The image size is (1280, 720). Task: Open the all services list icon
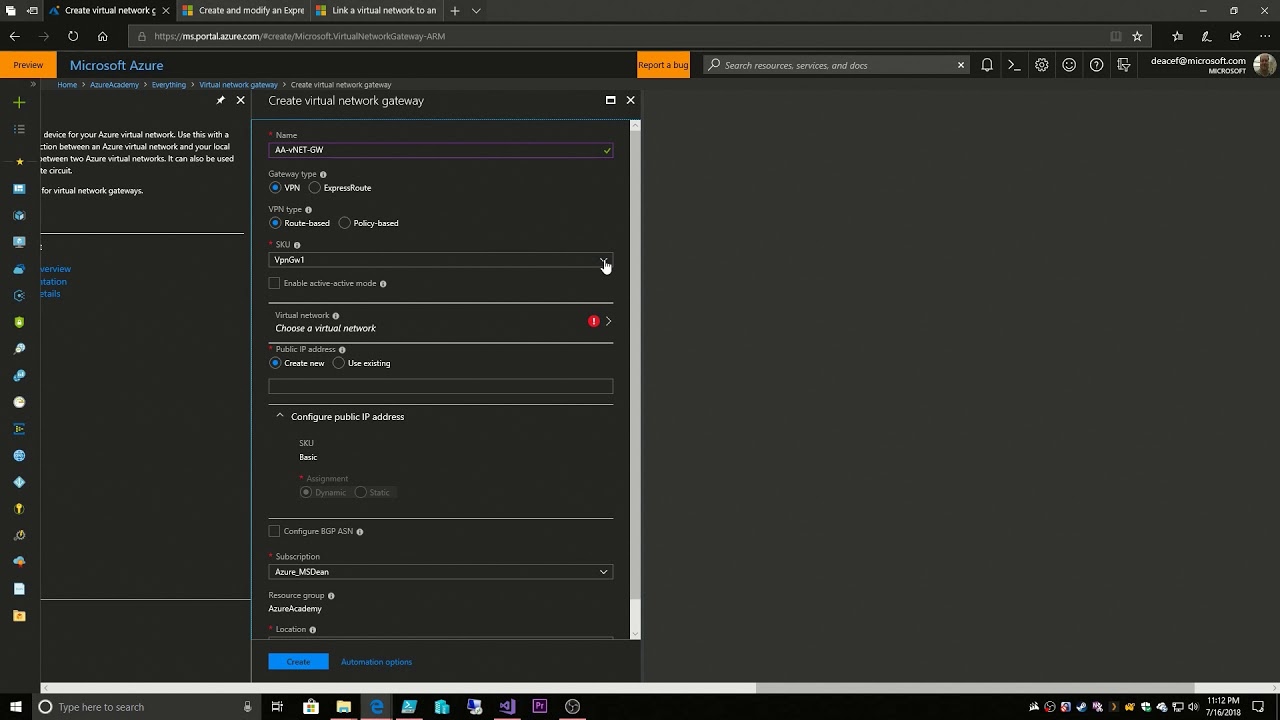click(x=19, y=129)
